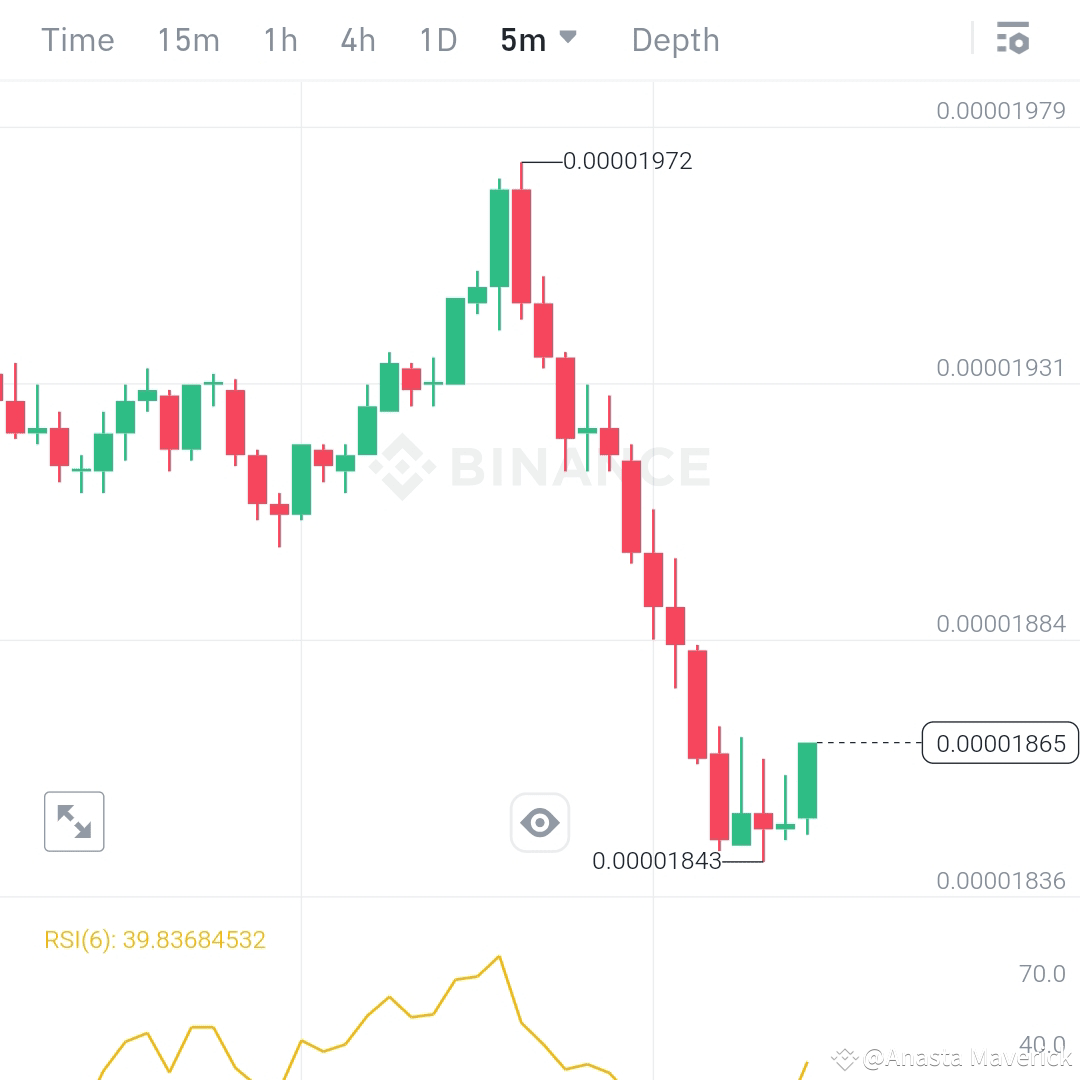Select the 1h interval
Screen dimensions: 1080x1080
click(279, 40)
